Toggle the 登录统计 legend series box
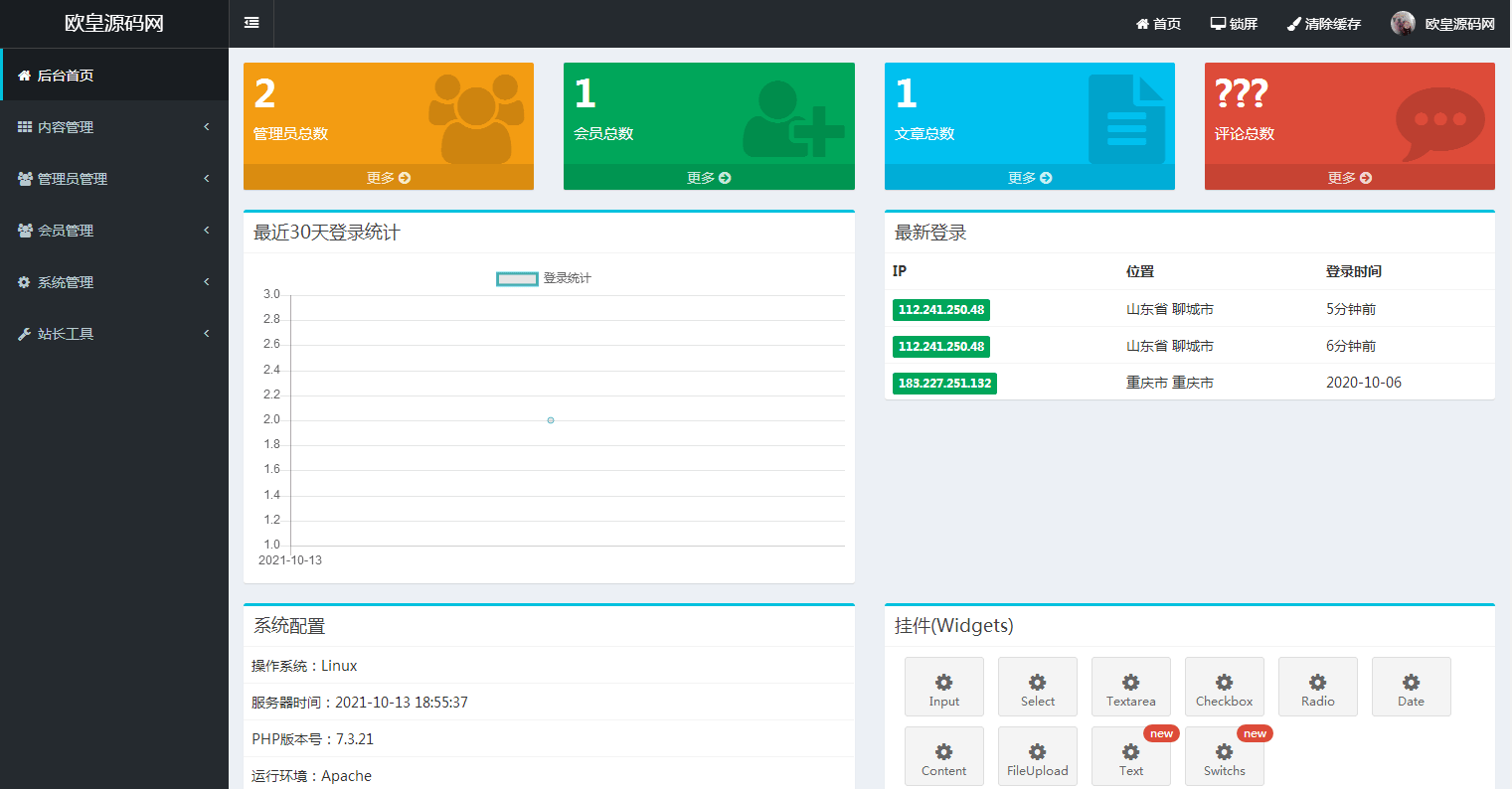The height and width of the screenshot is (789, 1512). click(517, 278)
